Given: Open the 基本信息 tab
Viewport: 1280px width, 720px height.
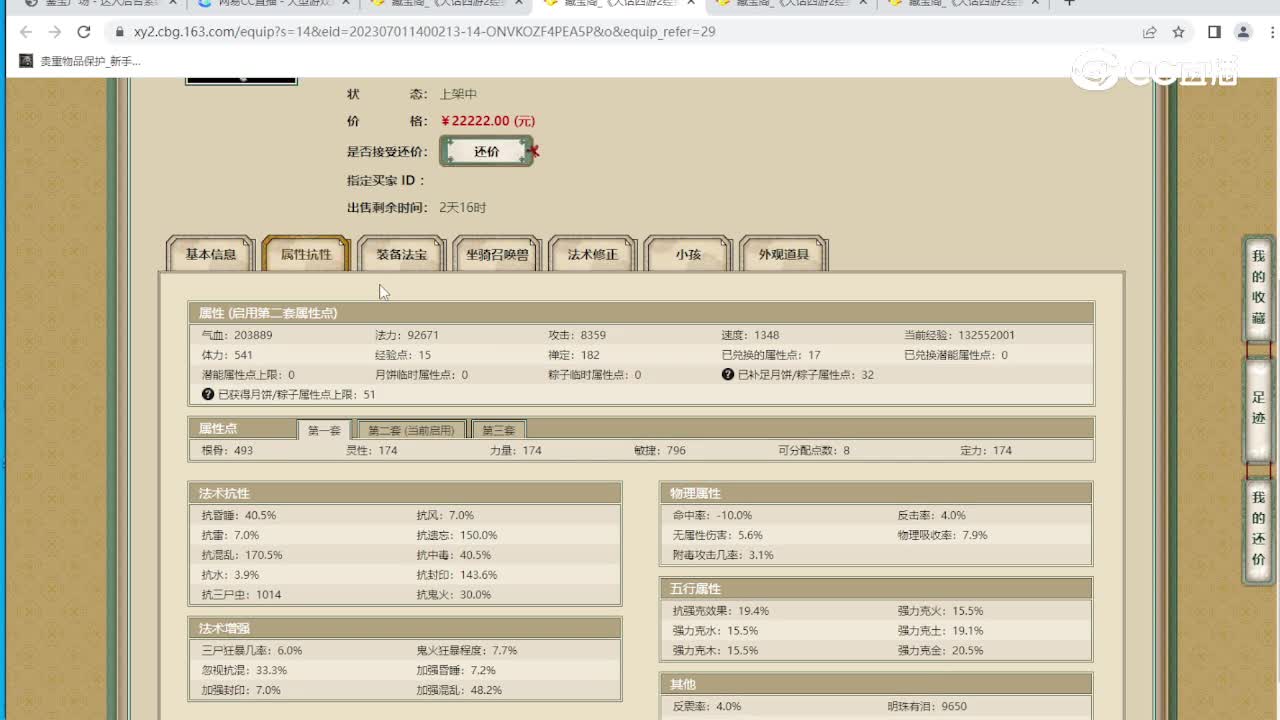Looking at the screenshot, I should [x=211, y=254].
